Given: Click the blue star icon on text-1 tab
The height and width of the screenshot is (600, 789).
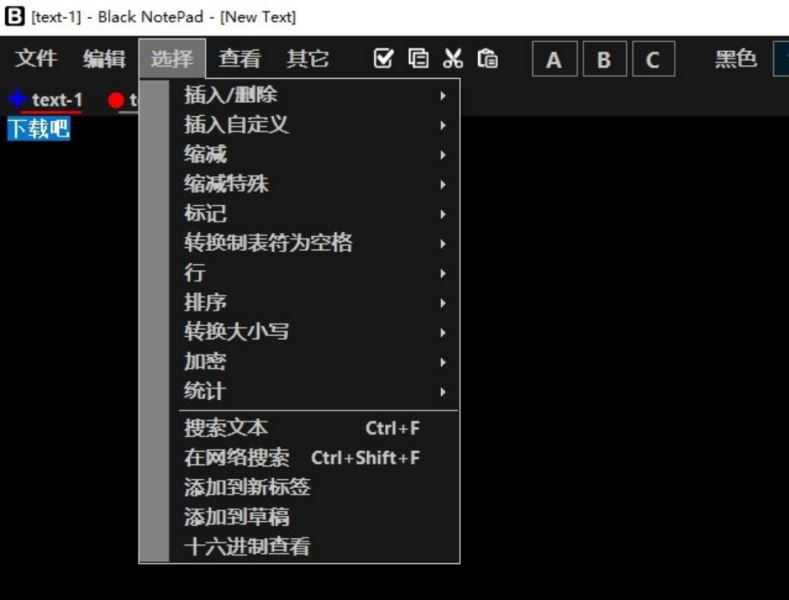Looking at the screenshot, I should click(17, 99).
